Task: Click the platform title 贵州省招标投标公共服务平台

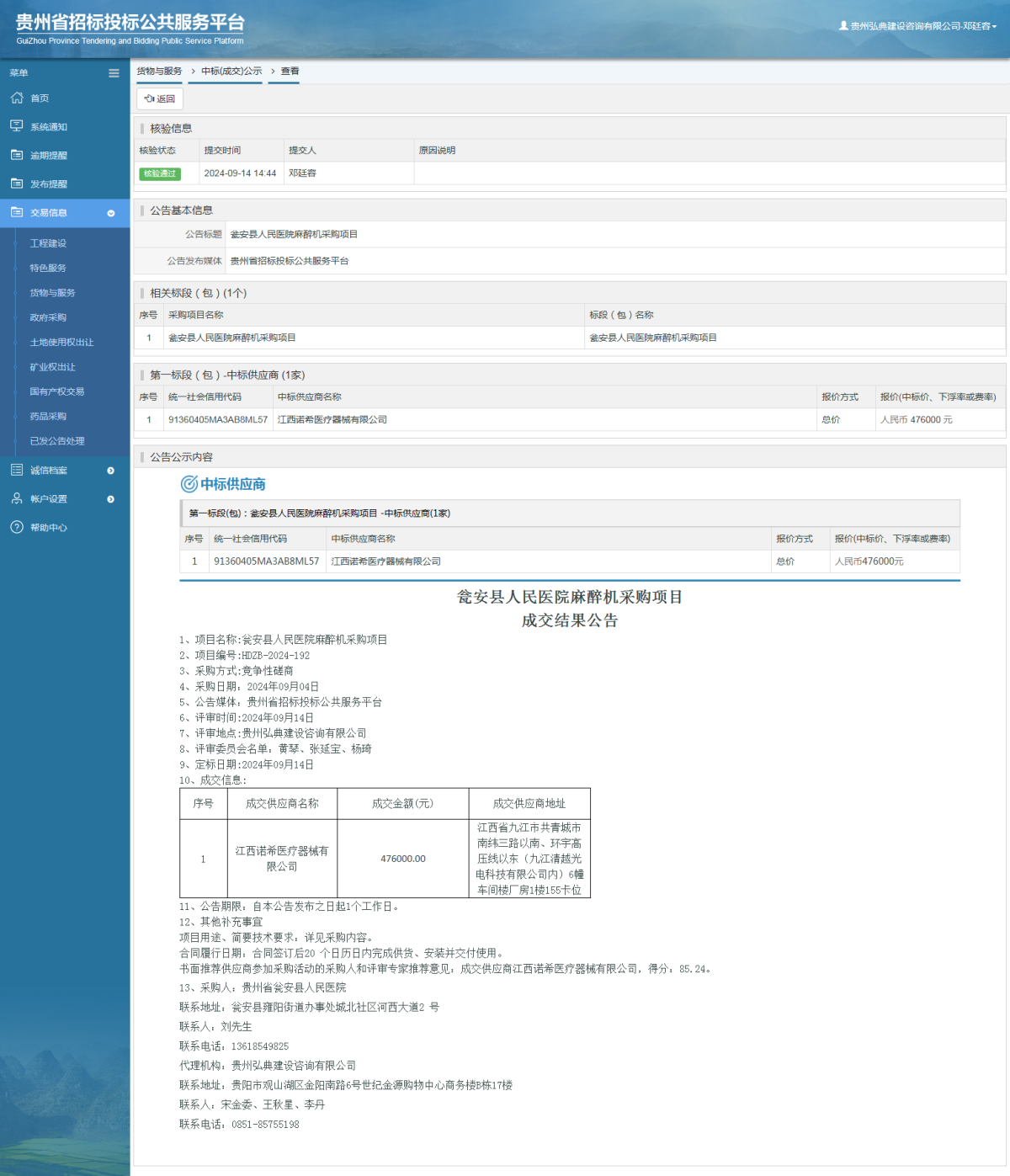Action: click(x=130, y=23)
